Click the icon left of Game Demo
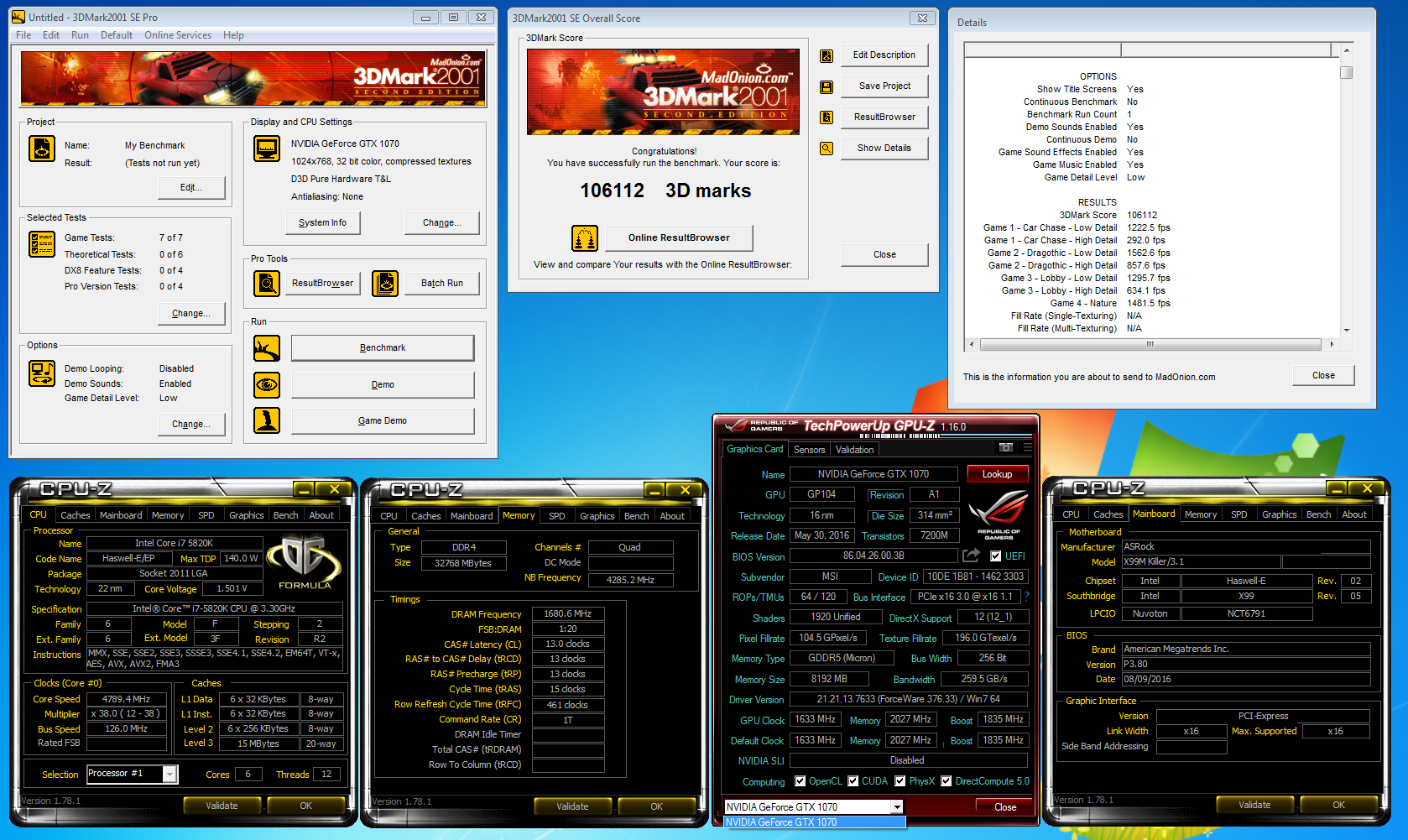This screenshot has height=840, width=1408. coord(267,420)
